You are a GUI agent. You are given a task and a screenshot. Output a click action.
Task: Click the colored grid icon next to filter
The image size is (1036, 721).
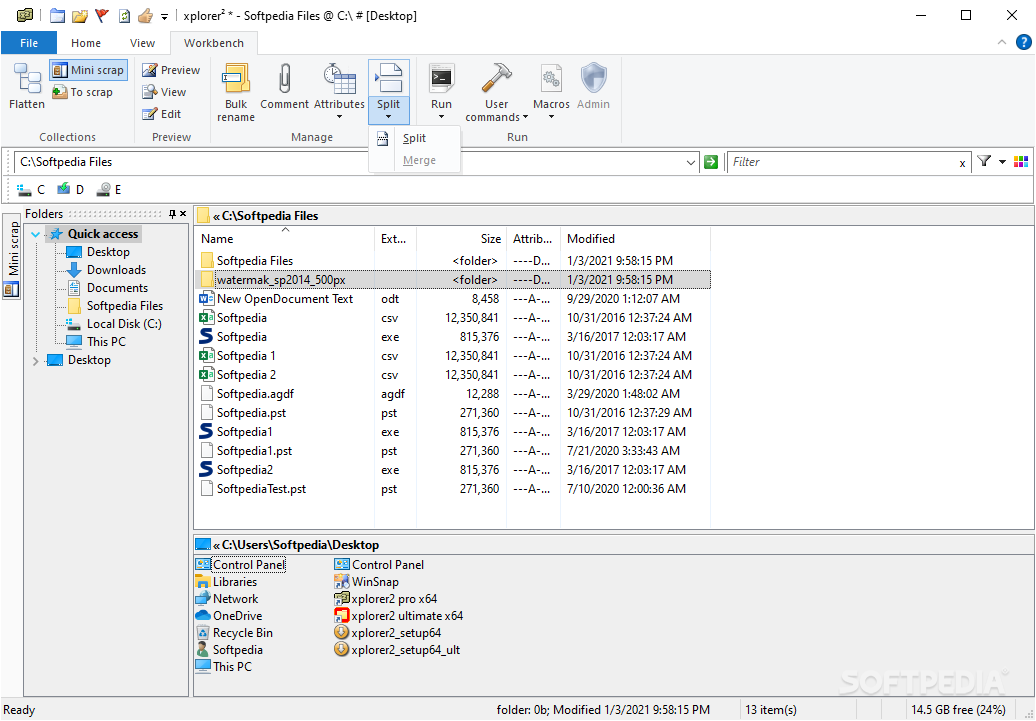(x=1021, y=162)
